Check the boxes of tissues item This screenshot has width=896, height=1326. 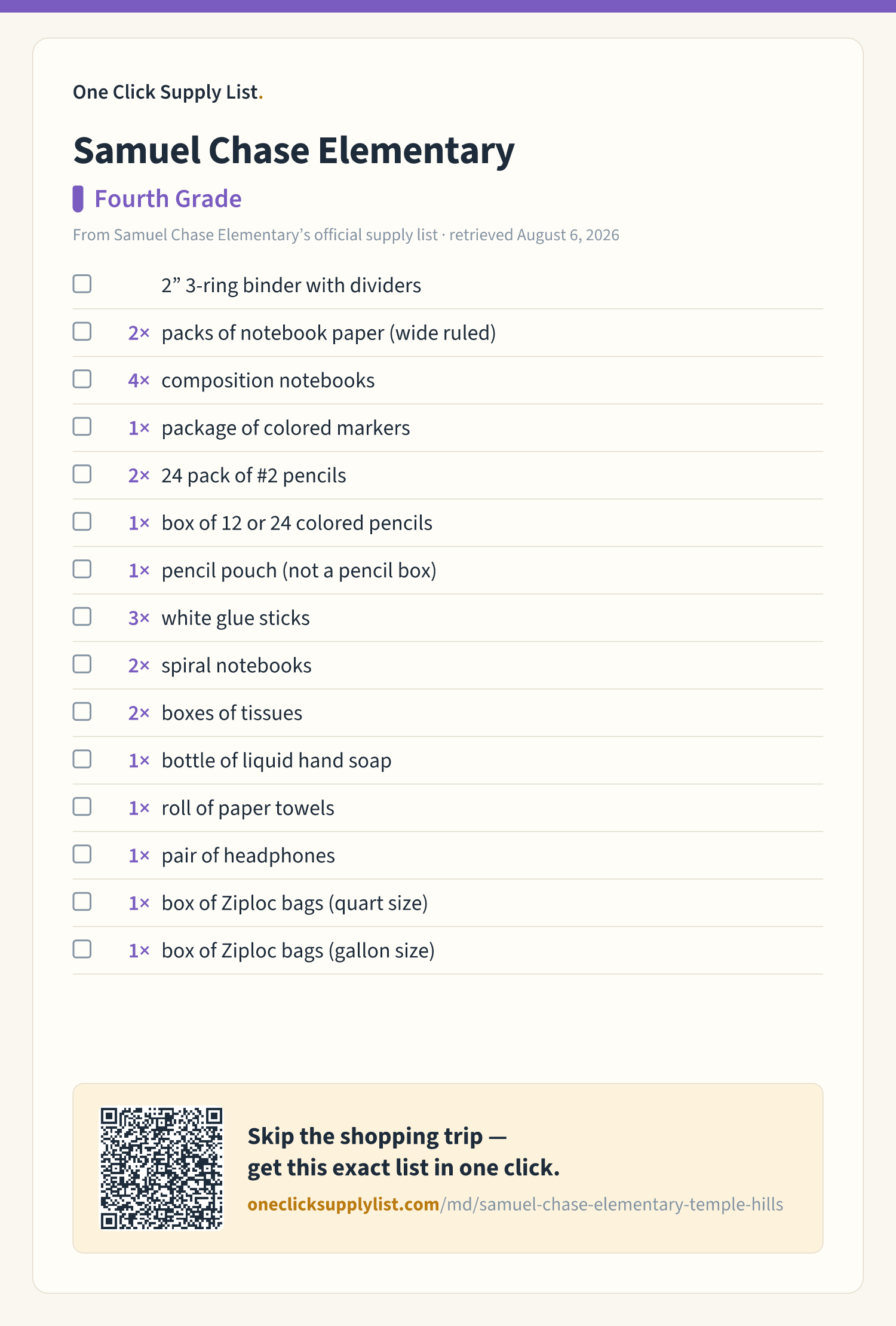(82, 712)
